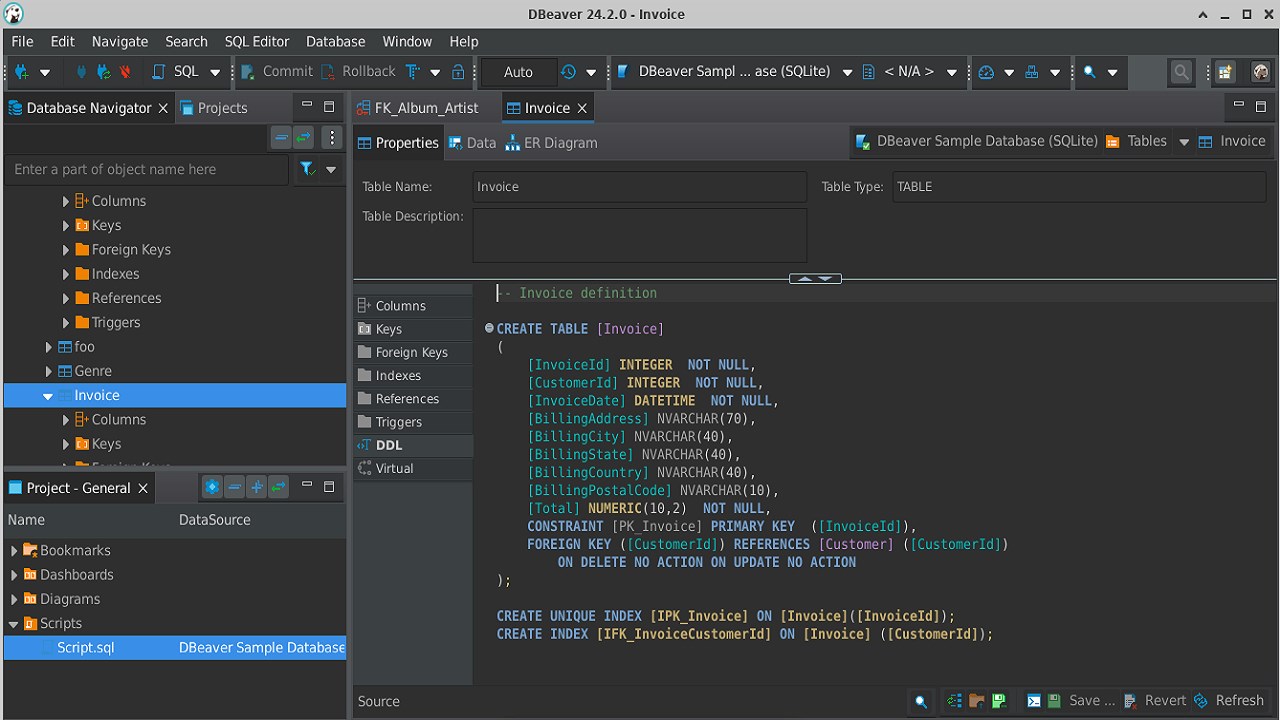1280x720 pixels.
Task: Toggle Link with Editor in Project panel
Action: point(279,488)
